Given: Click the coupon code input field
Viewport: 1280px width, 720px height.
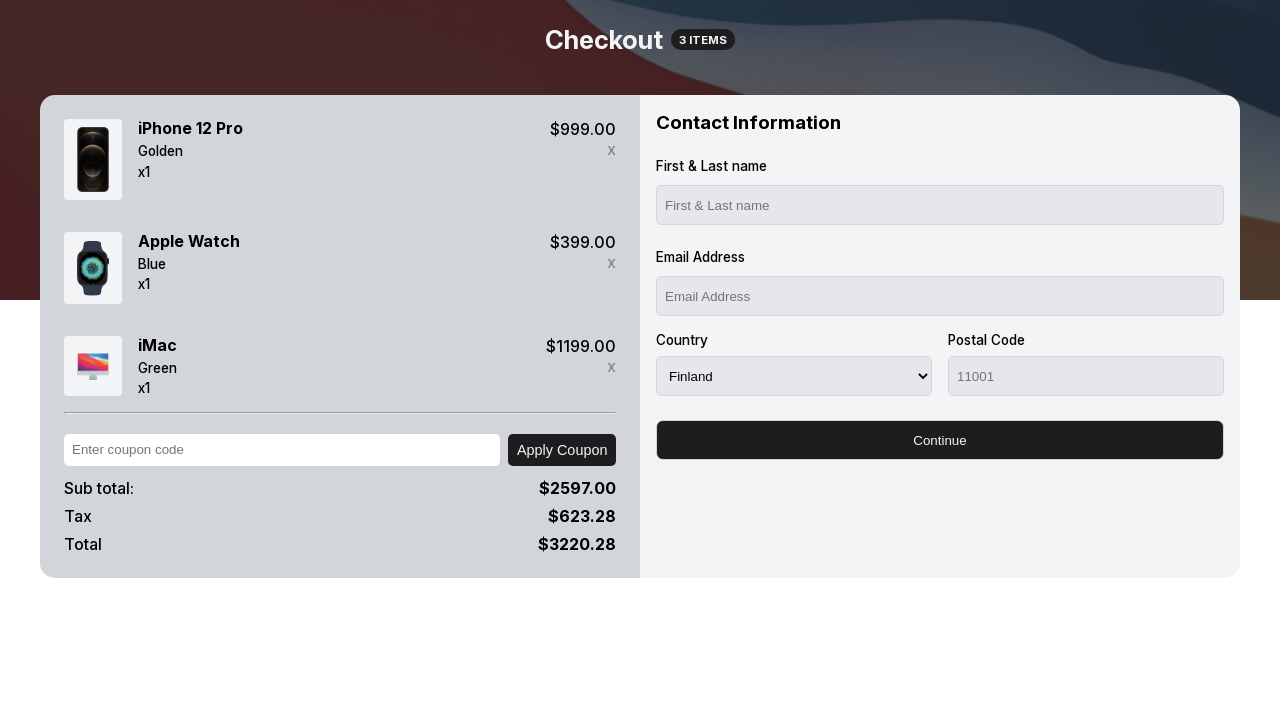Looking at the screenshot, I should pyautogui.click(x=282, y=450).
